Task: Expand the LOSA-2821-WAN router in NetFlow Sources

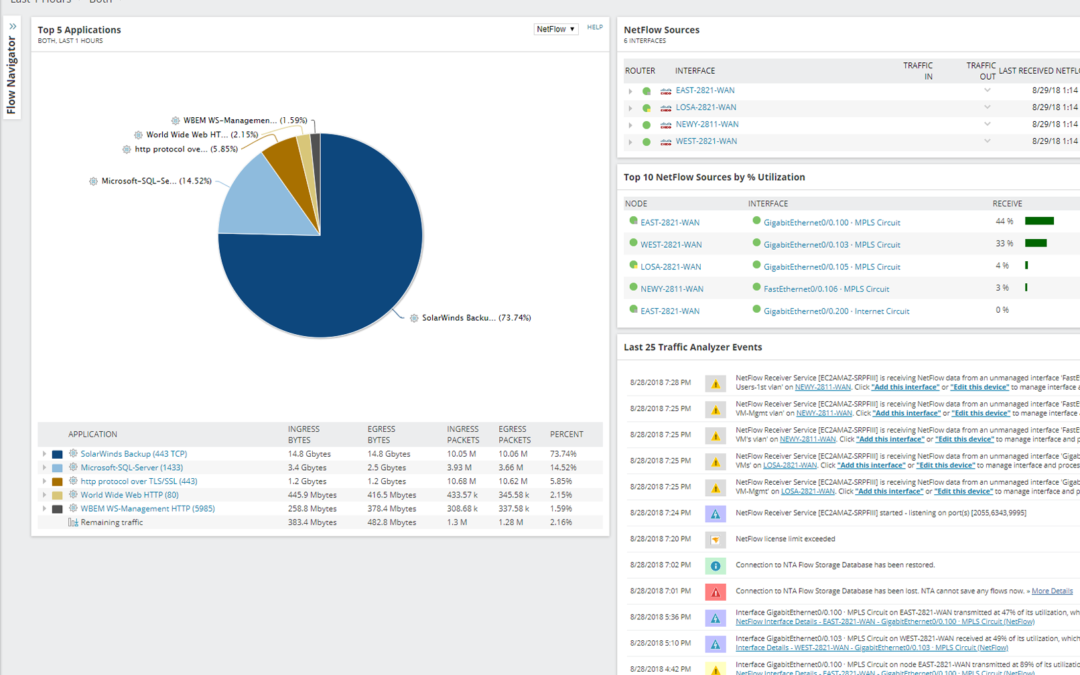Action: click(x=630, y=108)
